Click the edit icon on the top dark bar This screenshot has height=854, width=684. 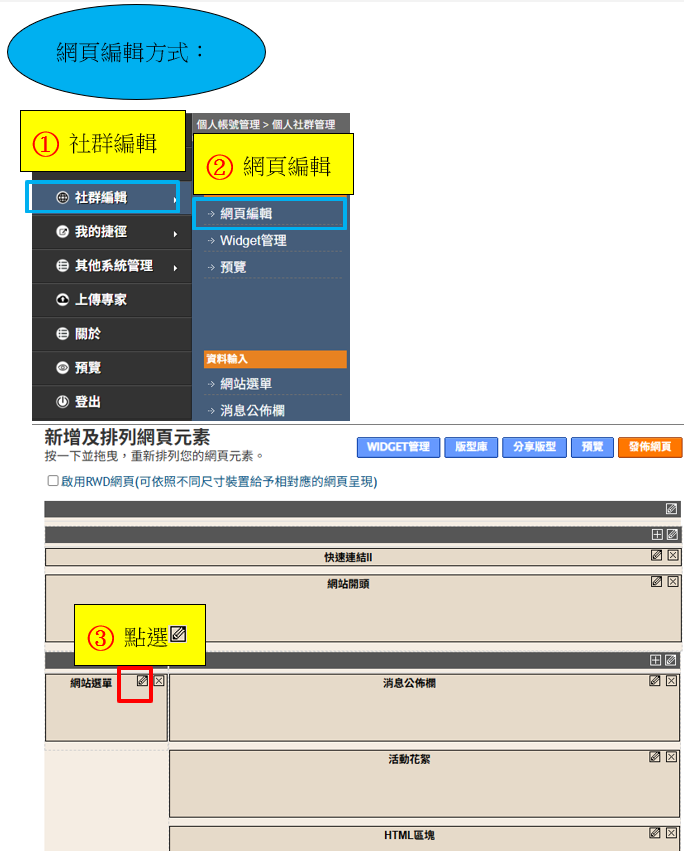[671, 509]
